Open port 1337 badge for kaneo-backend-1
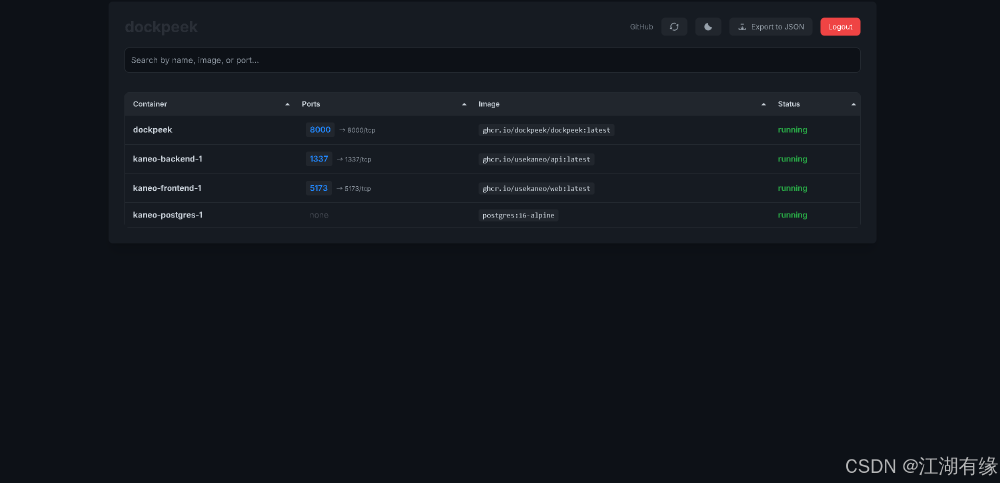1000x483 pixels. point(319,159)
